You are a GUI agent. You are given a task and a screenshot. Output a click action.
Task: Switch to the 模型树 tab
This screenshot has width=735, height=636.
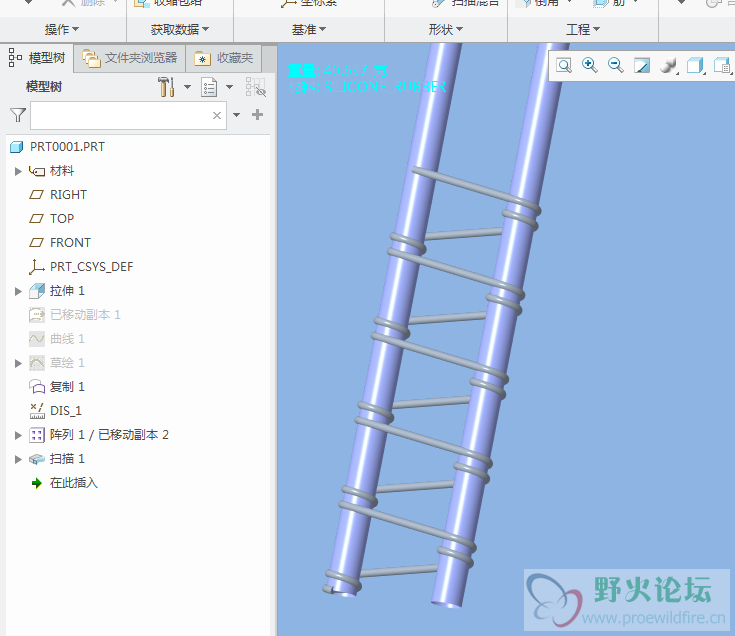pyautogui.click(x=37, y=58)
